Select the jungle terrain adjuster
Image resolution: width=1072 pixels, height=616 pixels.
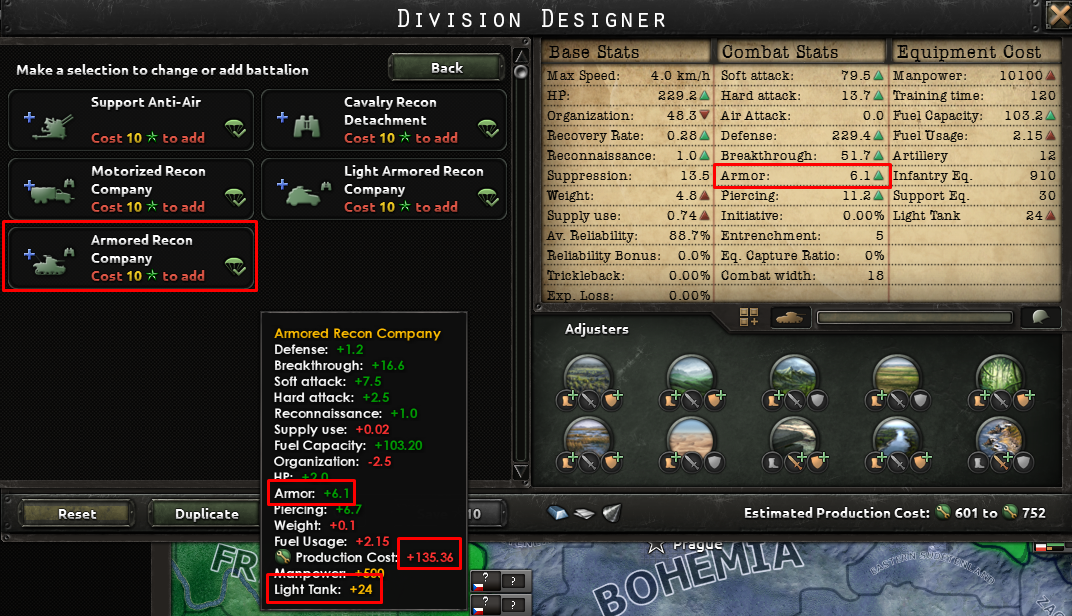click(1000, 375)
